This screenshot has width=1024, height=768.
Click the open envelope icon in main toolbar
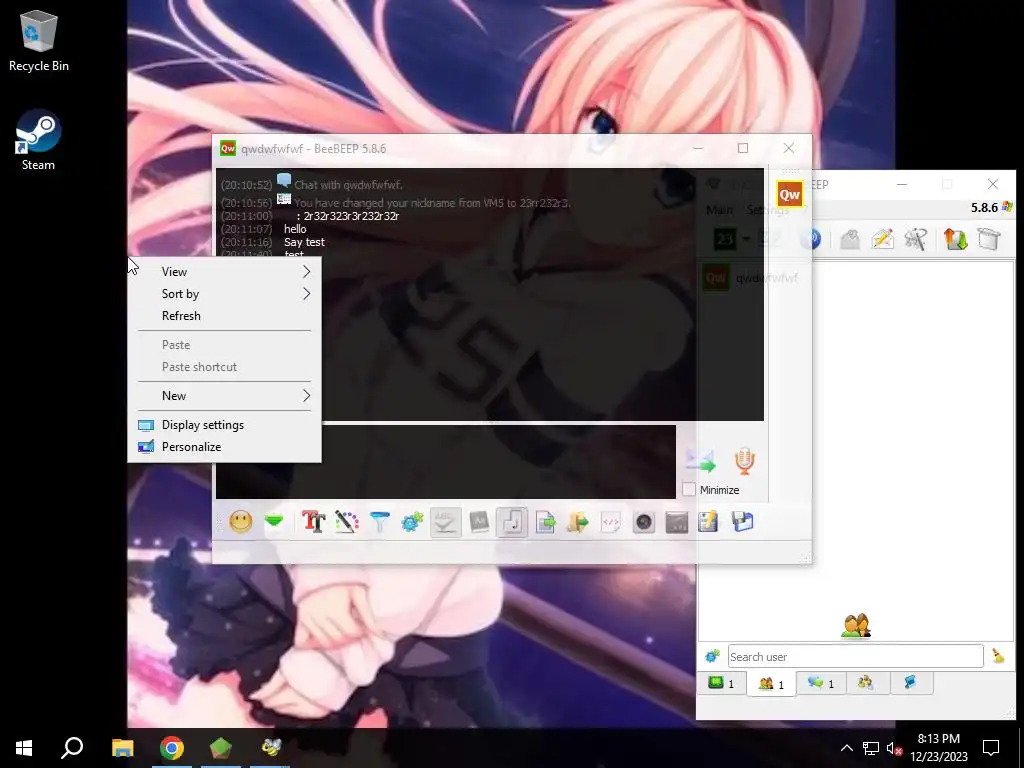(850, 239)
